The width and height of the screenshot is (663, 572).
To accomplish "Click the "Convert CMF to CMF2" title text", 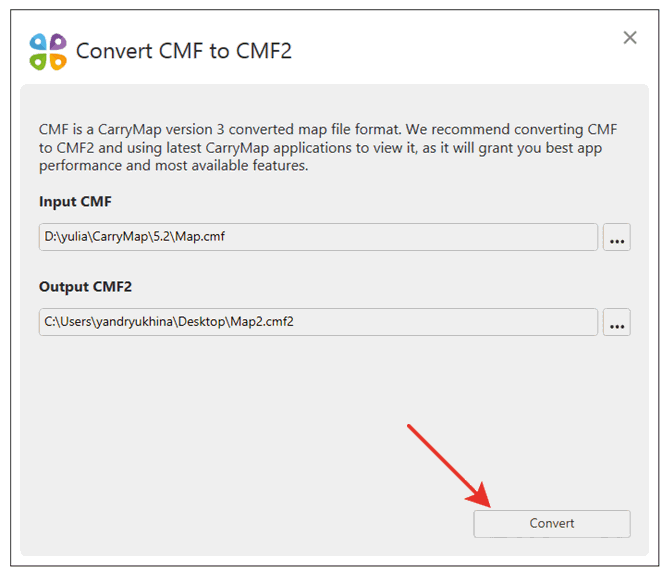I will 184,51.
